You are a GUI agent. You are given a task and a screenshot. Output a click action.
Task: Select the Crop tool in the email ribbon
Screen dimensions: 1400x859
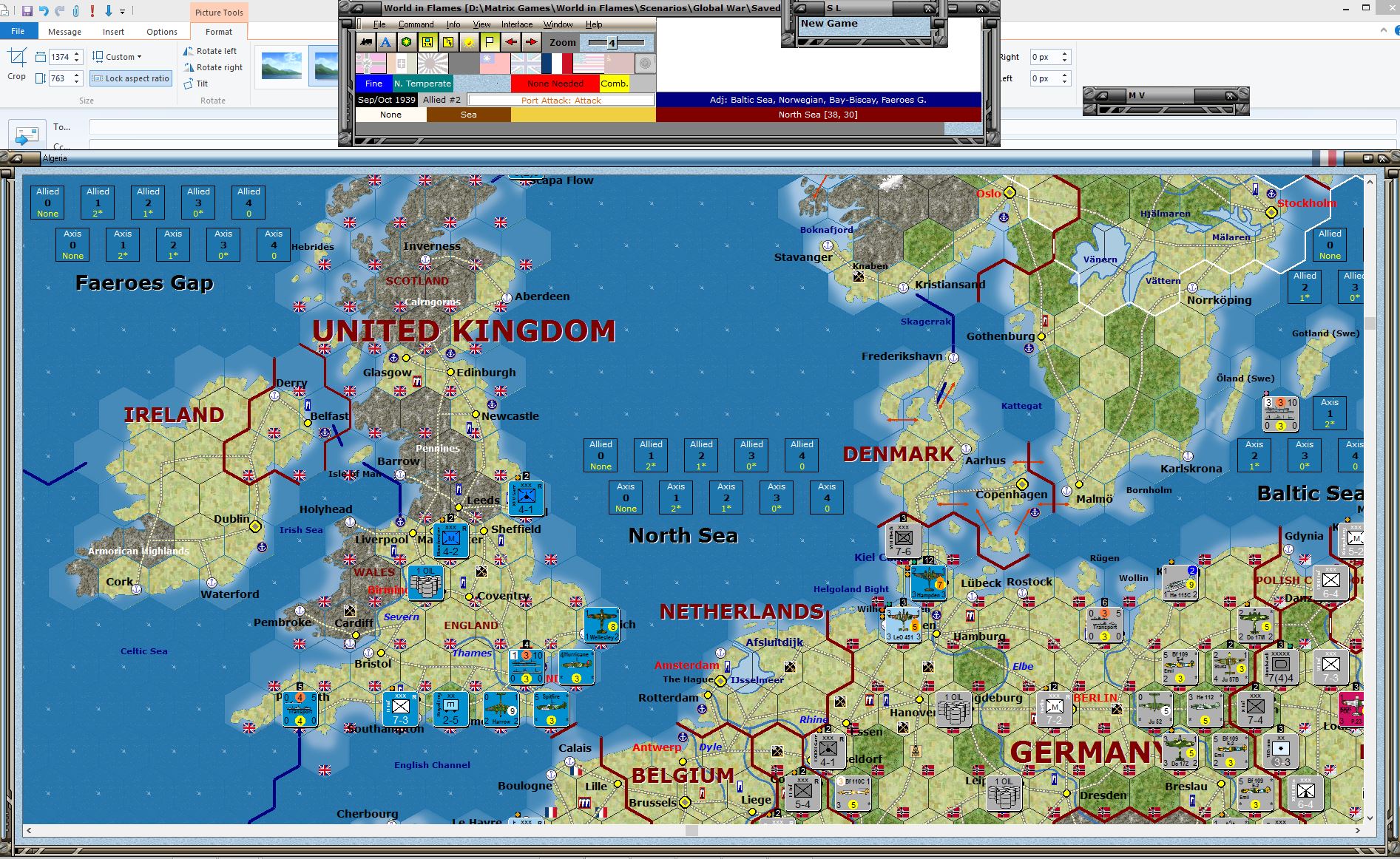click(17, 64)
